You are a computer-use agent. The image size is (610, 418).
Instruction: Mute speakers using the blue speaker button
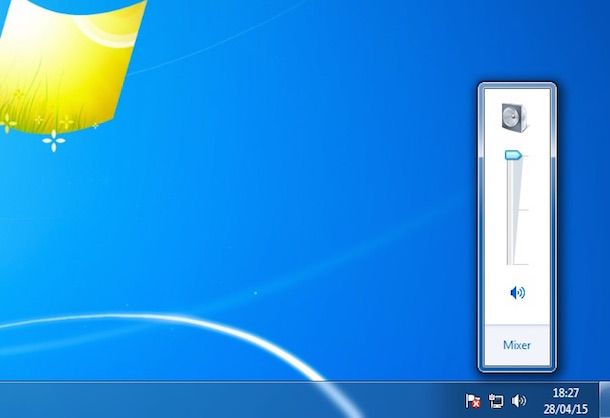tap(517, 292)
